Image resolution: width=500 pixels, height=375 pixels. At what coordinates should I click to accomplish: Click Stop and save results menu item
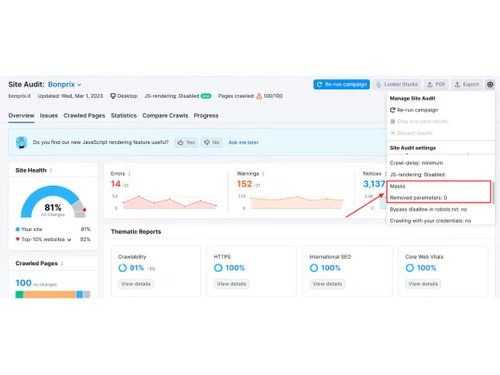(419, 121)
